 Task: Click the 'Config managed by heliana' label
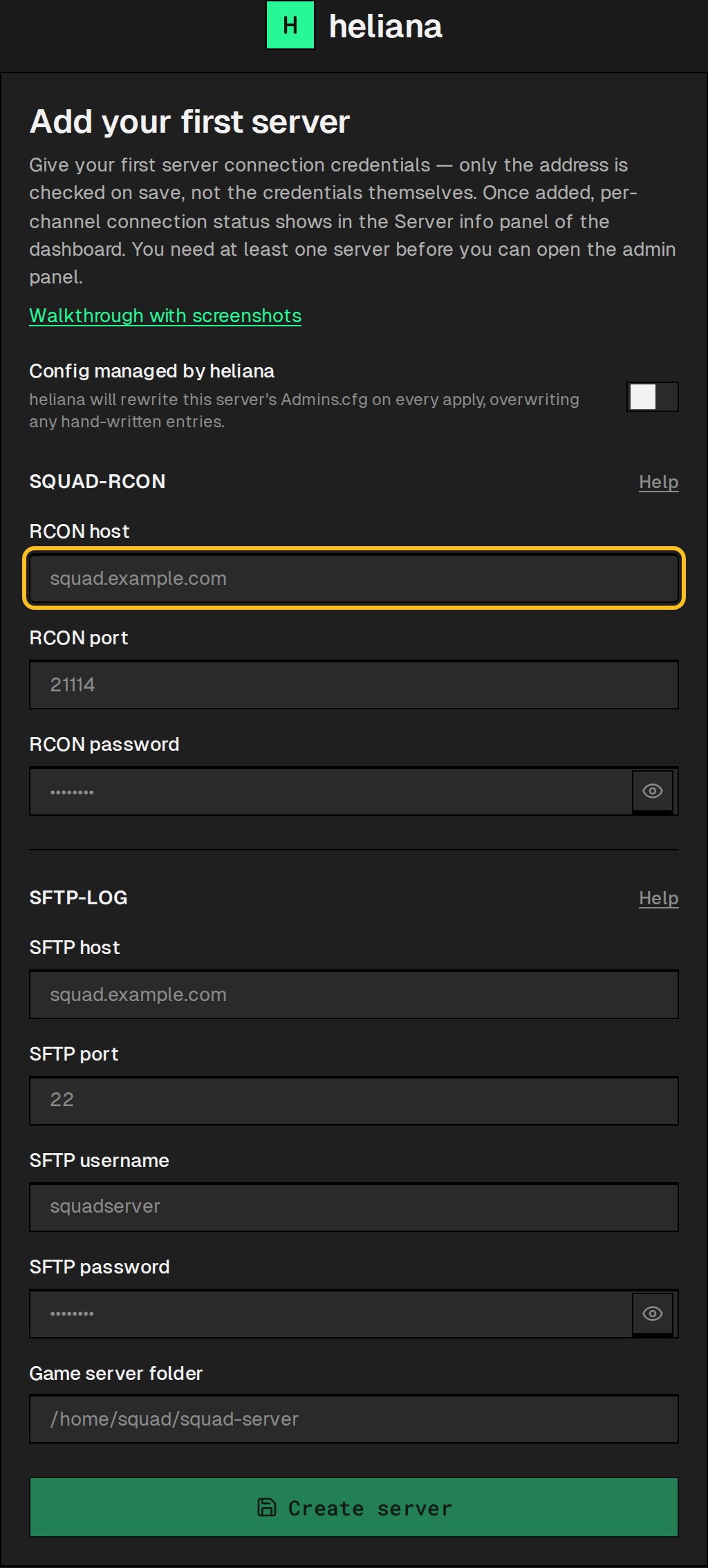[151, 371]
